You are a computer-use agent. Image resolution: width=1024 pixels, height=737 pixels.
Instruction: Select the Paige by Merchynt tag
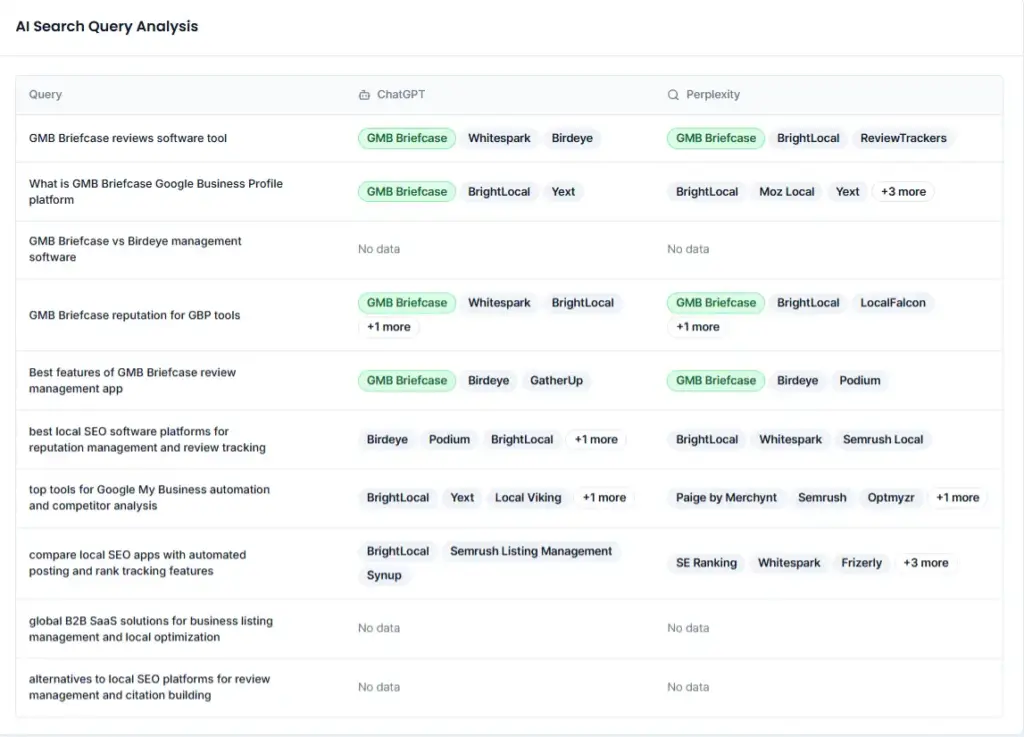(x=726, y=497)
